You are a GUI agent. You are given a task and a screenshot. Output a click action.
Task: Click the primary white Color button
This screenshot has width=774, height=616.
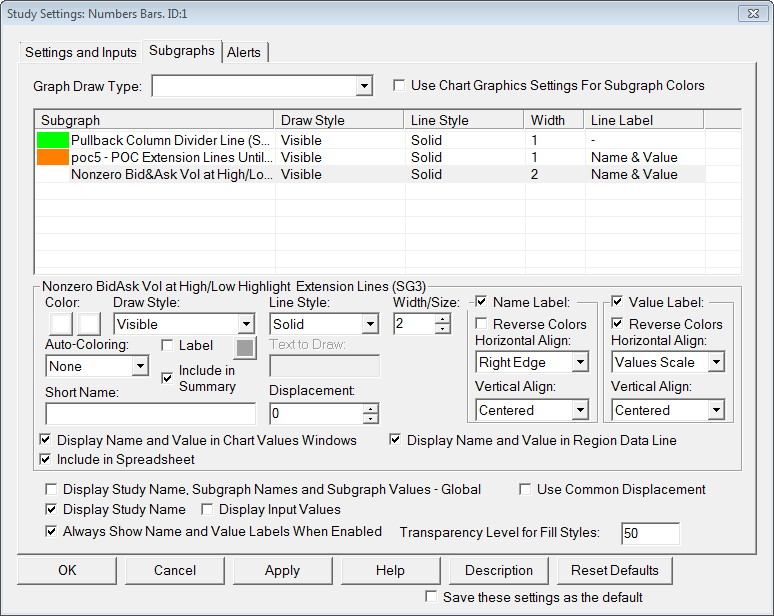59,324
